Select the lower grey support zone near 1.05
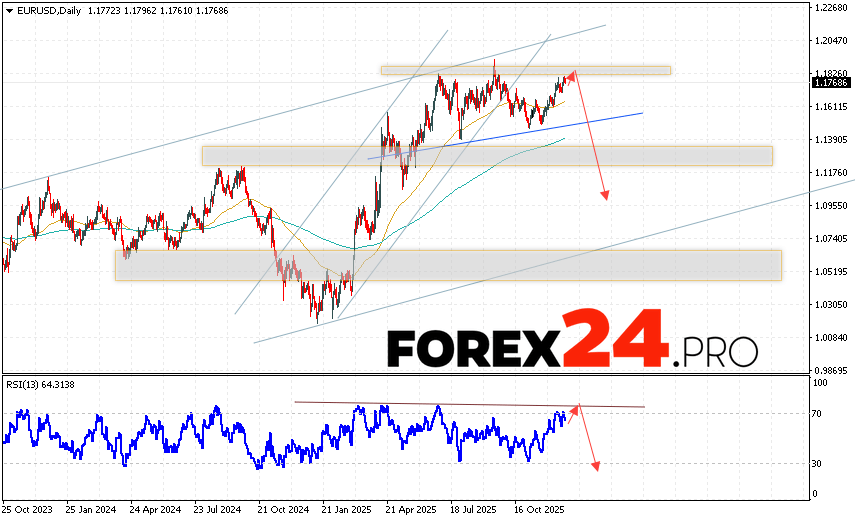This screenshot has width=855, height=521. point(448,265)
